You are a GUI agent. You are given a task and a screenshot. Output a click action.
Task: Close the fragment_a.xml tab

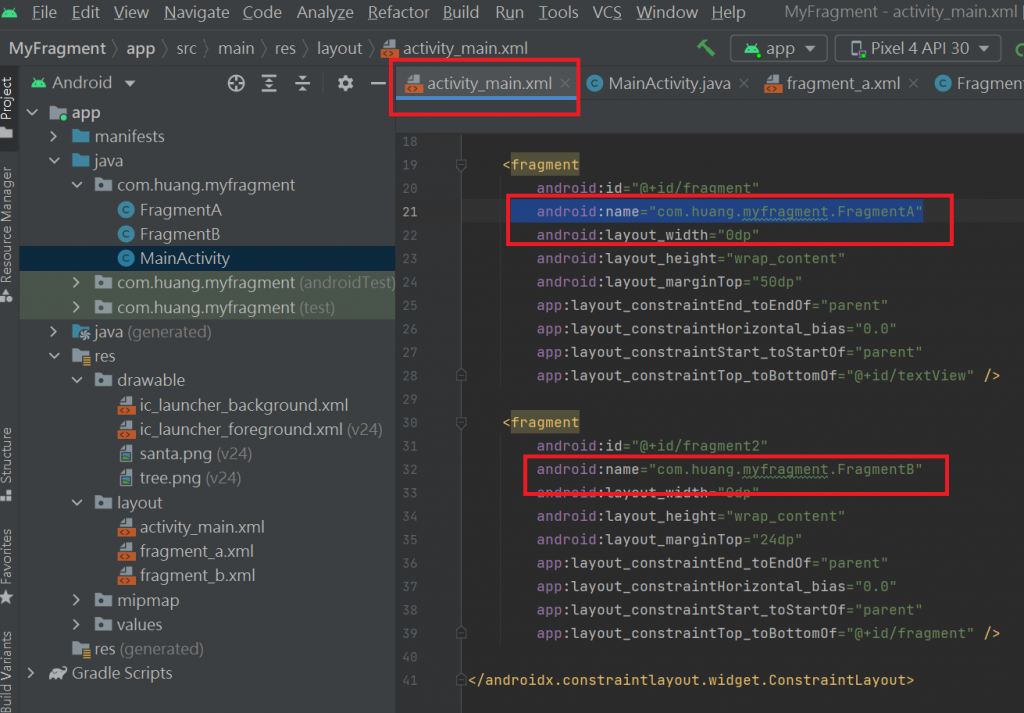(x=914, y=84)
